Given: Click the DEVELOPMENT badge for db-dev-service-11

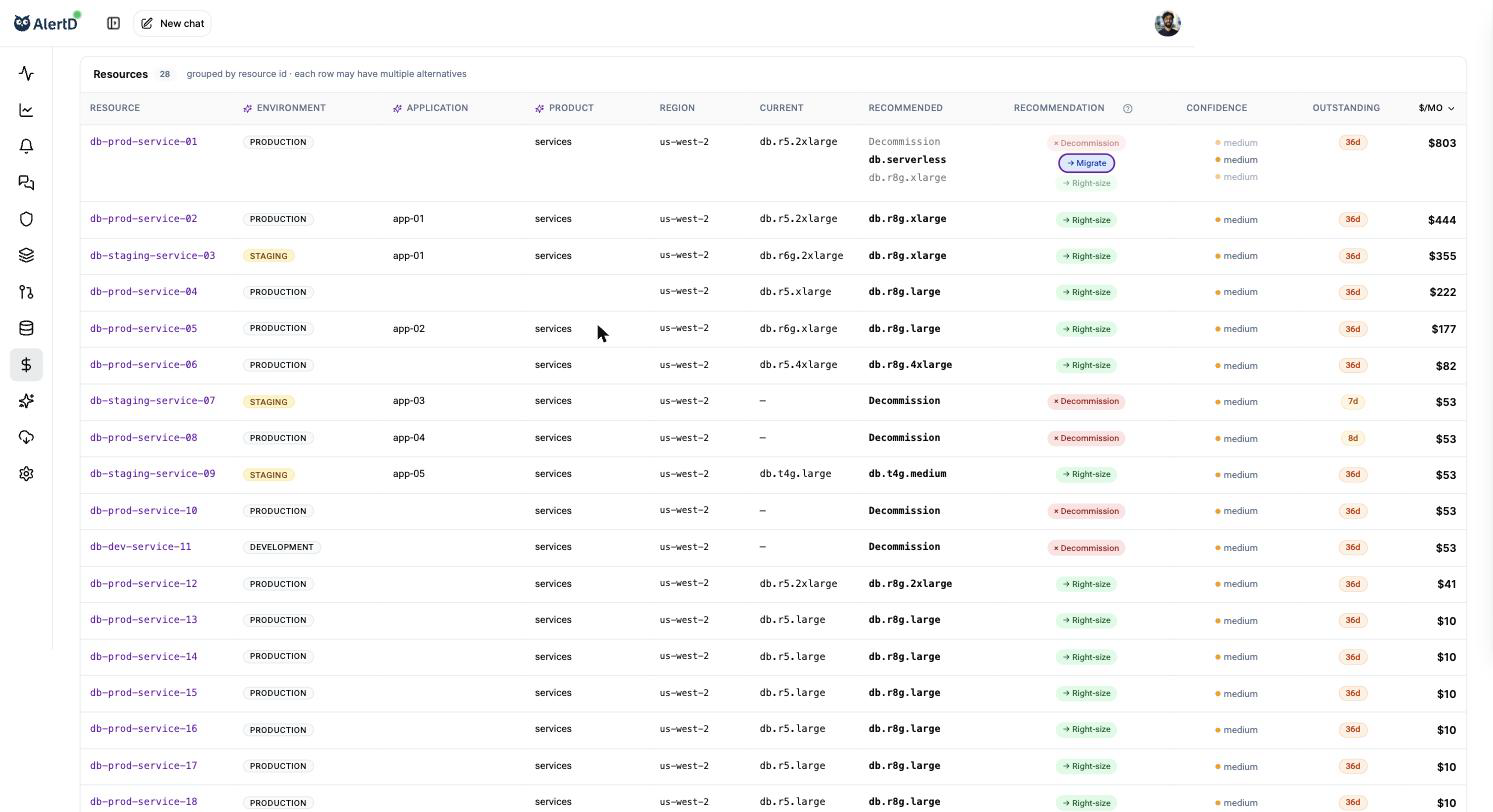Looking at the screenshot, I should click(x=281, y=547).
